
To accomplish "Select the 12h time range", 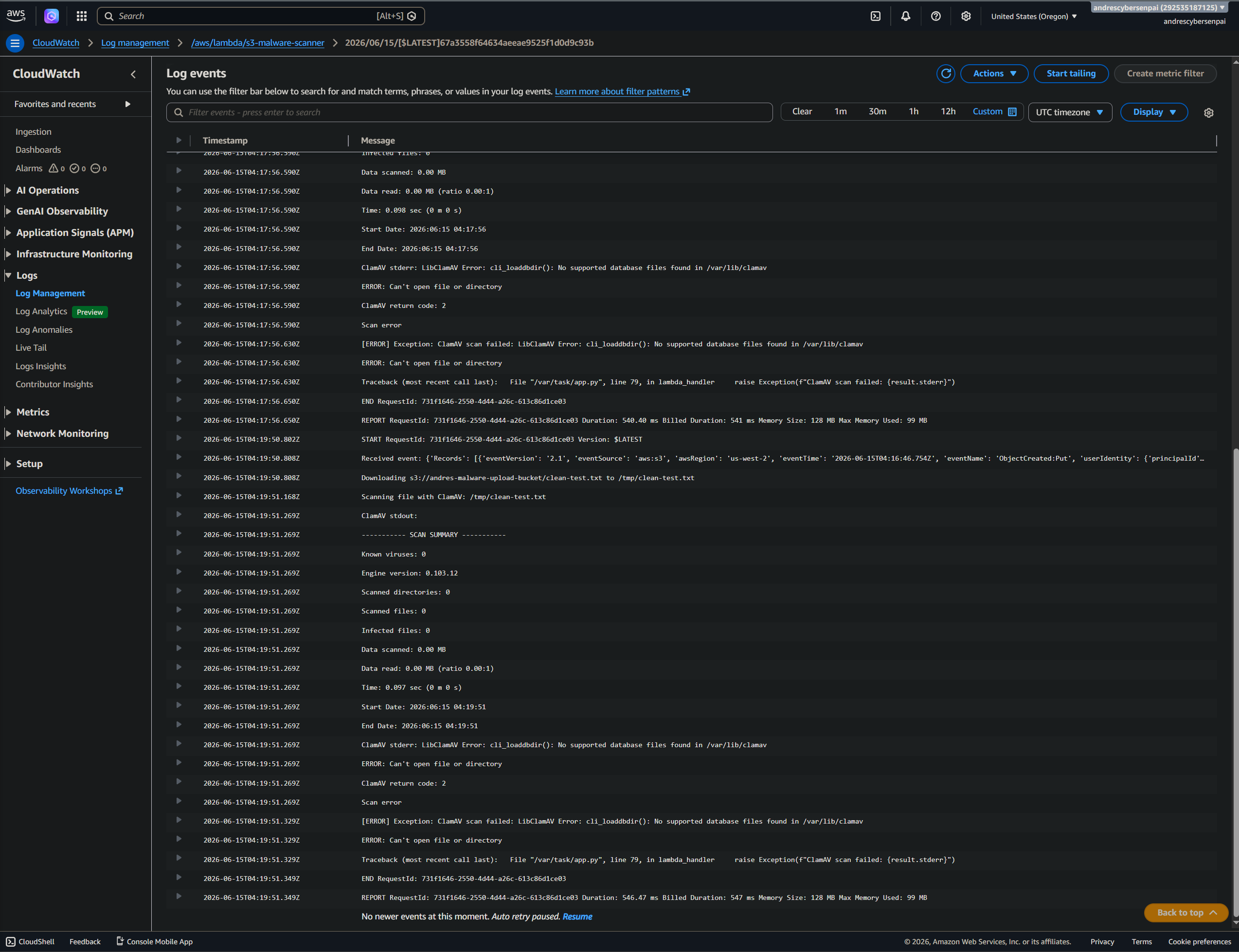I will click(x=948, y=111).
